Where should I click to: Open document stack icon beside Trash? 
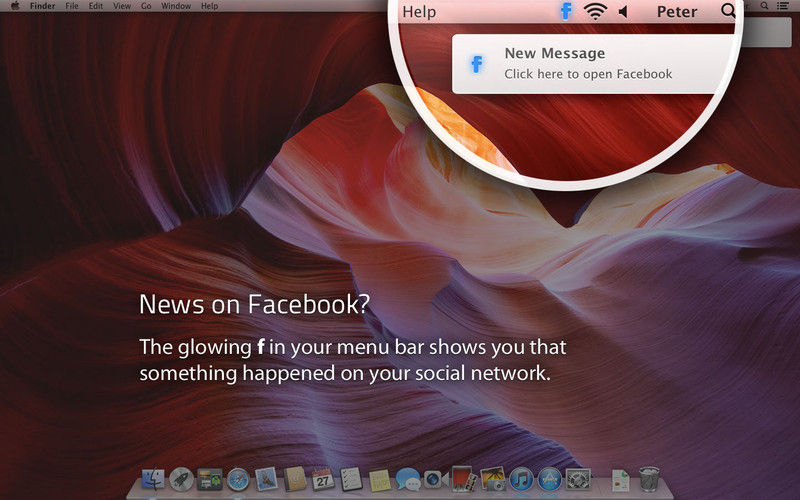tap(620, 480)
